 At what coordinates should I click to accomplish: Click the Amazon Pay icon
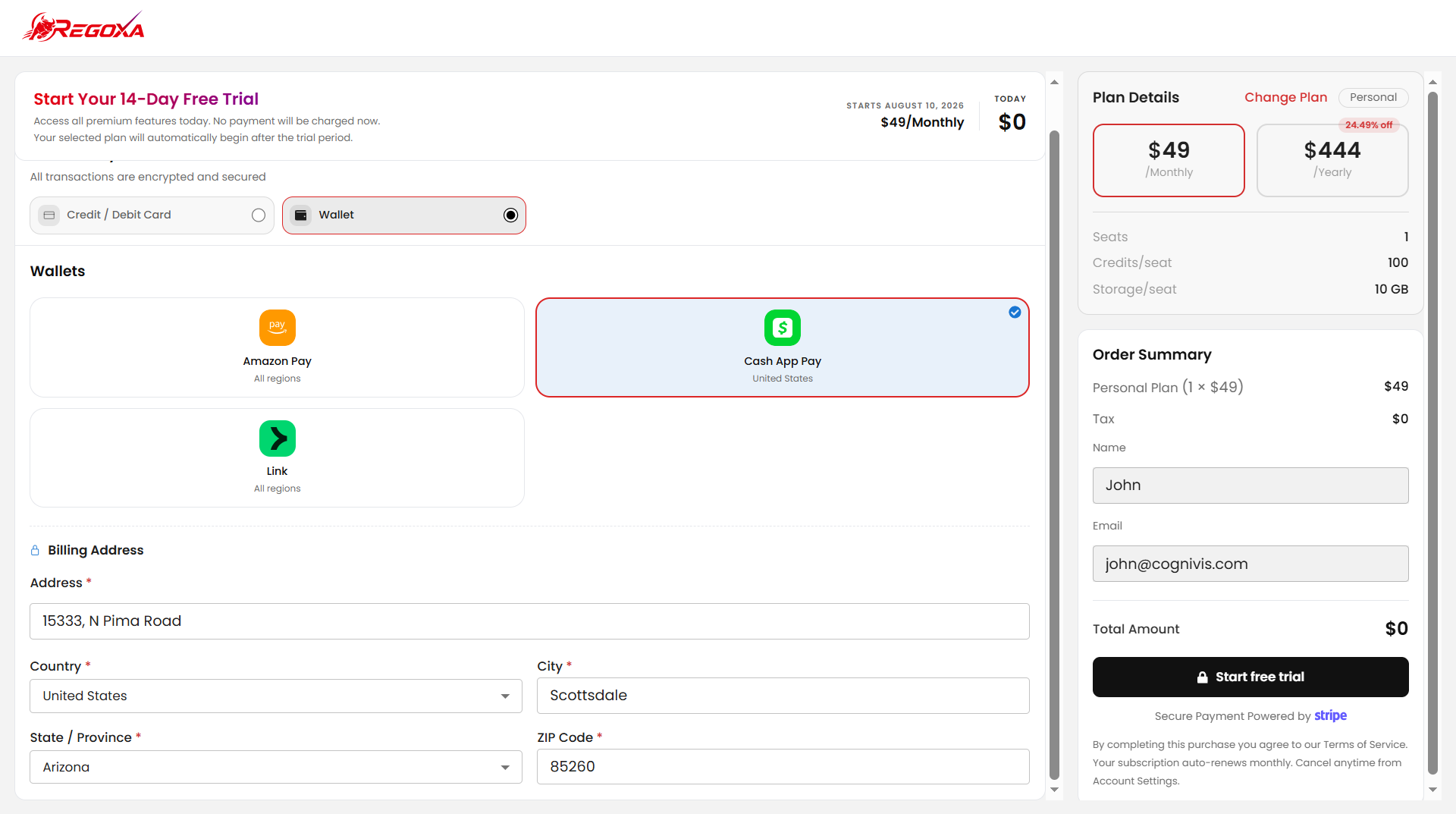pos(278,328)
